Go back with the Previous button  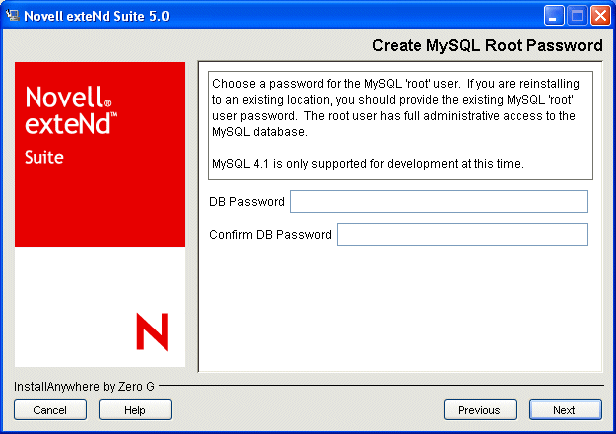coord(480,410)
